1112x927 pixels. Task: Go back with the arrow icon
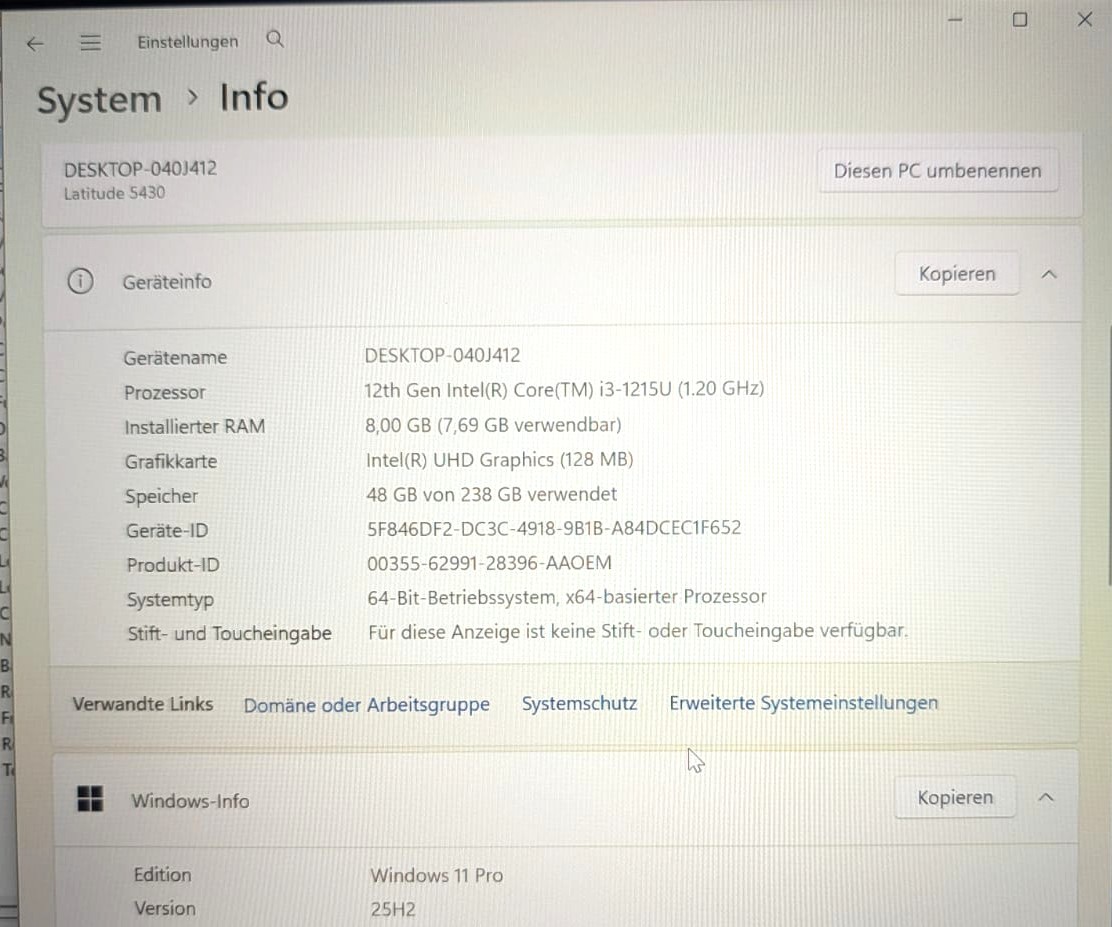(35, 44)
